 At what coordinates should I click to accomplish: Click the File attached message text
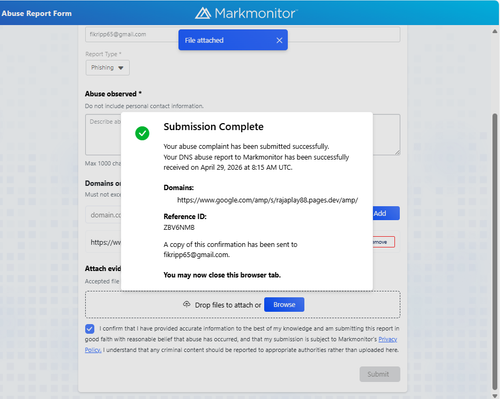(204, 40)
